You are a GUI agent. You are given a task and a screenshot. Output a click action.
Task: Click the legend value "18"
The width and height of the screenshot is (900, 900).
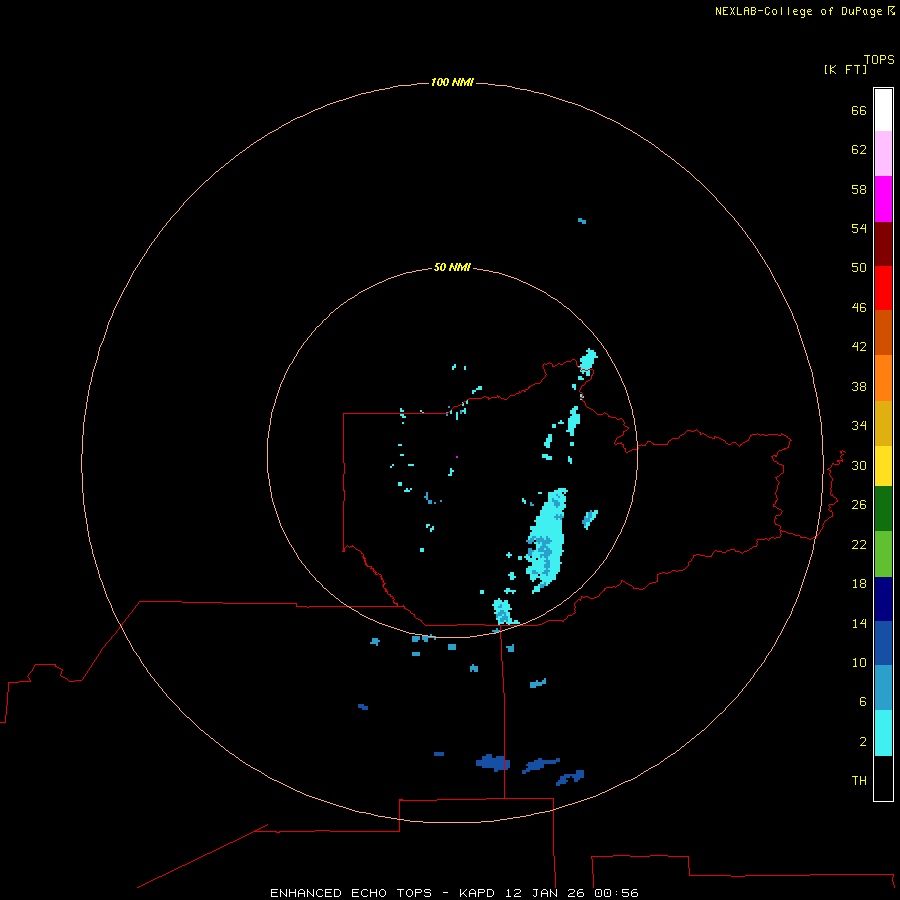(x=859, y=584)
